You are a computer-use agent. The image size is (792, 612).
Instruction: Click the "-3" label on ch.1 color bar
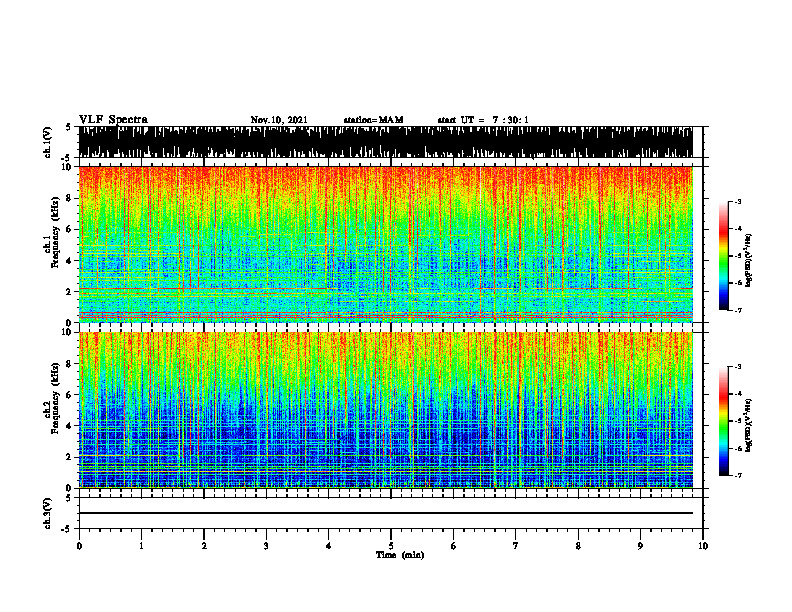[738, 202]
